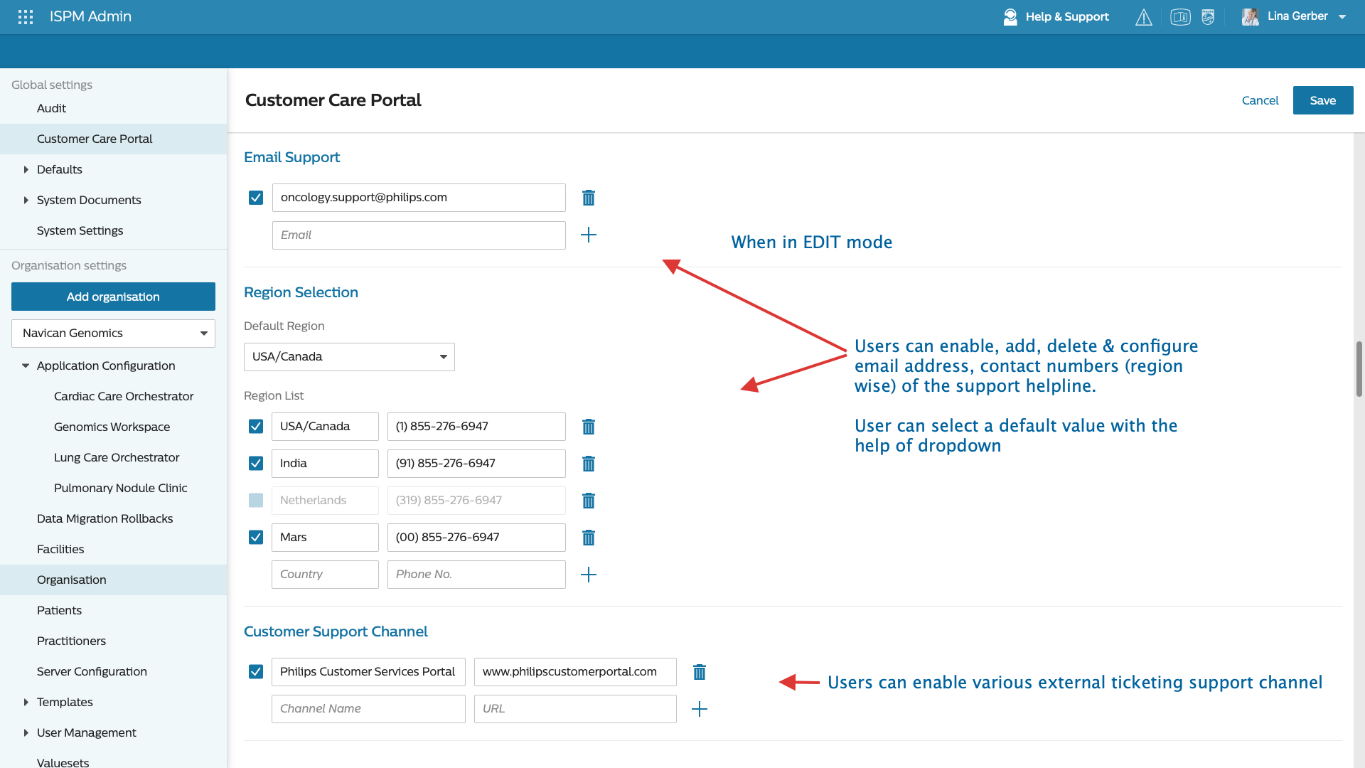
Task: Toggle the USA/Canada region checkbox
Action: click(x=256, y=427)
